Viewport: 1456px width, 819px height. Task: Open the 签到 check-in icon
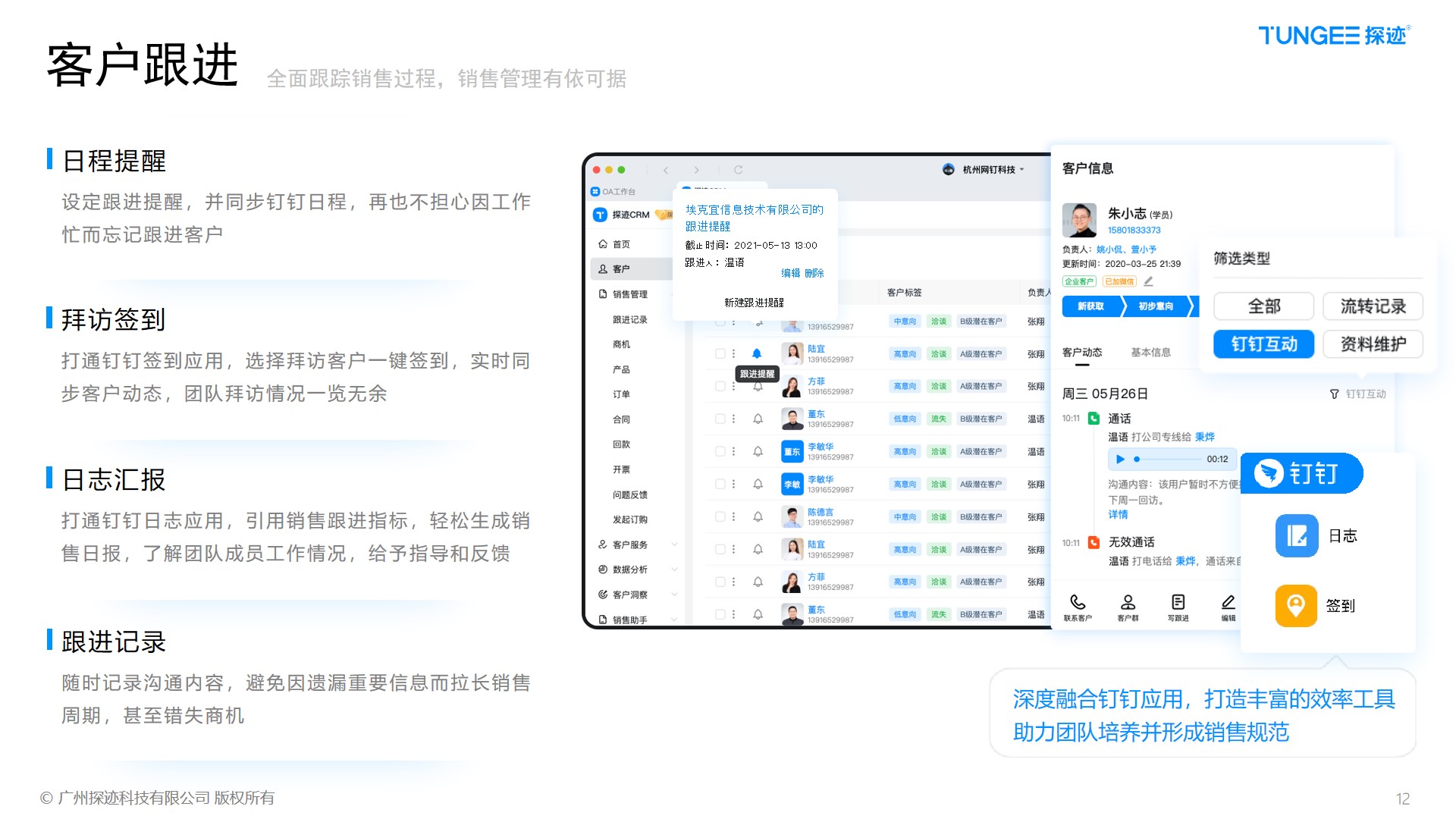click(x=1295, y=605)
